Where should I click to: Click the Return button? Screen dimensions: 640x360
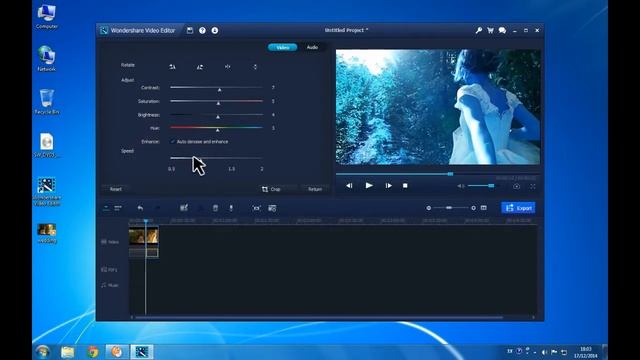click(x=315, y=189)
